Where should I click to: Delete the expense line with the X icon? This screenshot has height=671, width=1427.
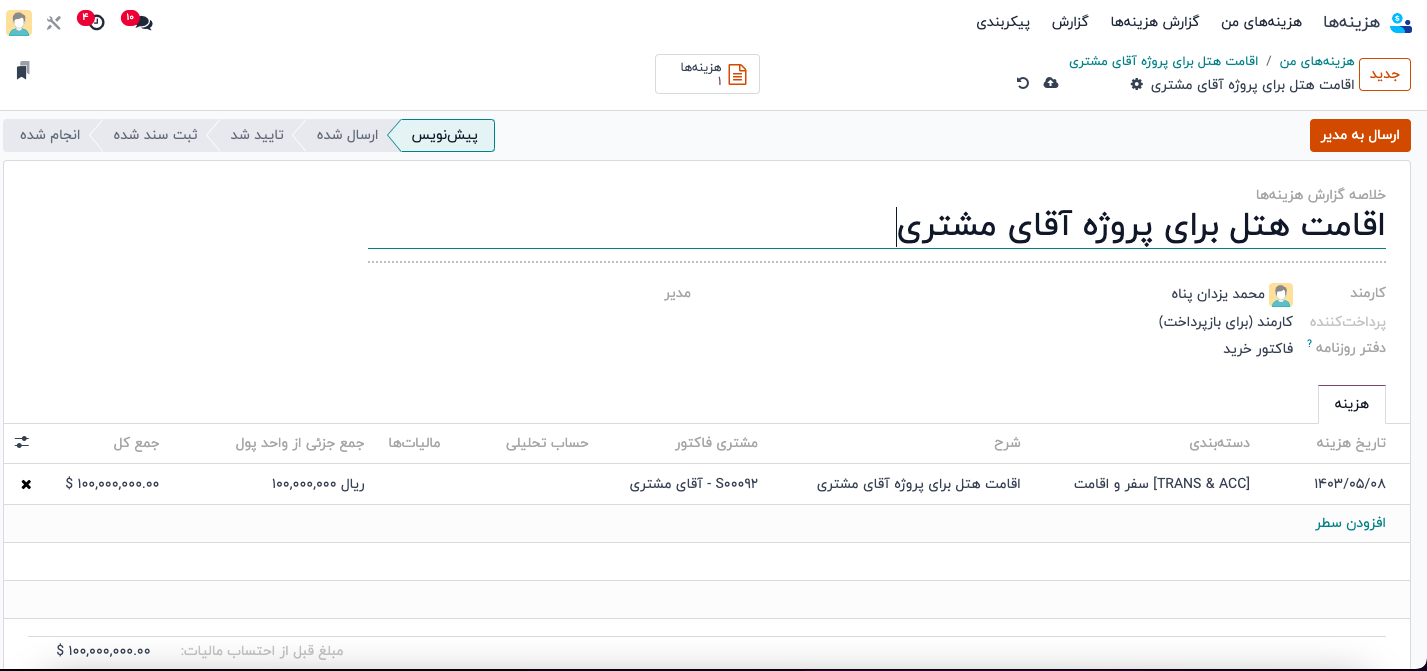click(x=26, y=484)
